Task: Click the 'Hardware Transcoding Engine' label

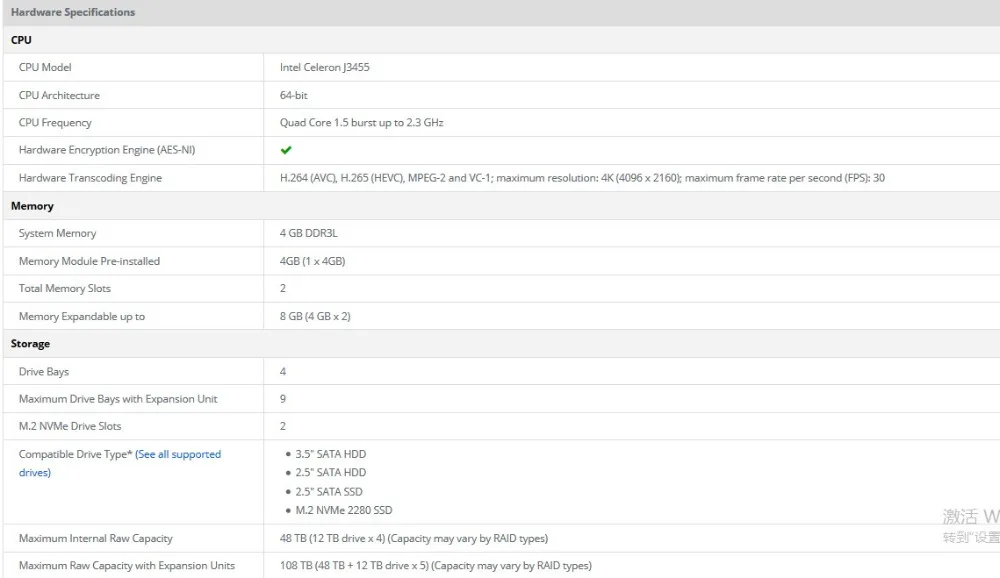Action: (90, 178)
